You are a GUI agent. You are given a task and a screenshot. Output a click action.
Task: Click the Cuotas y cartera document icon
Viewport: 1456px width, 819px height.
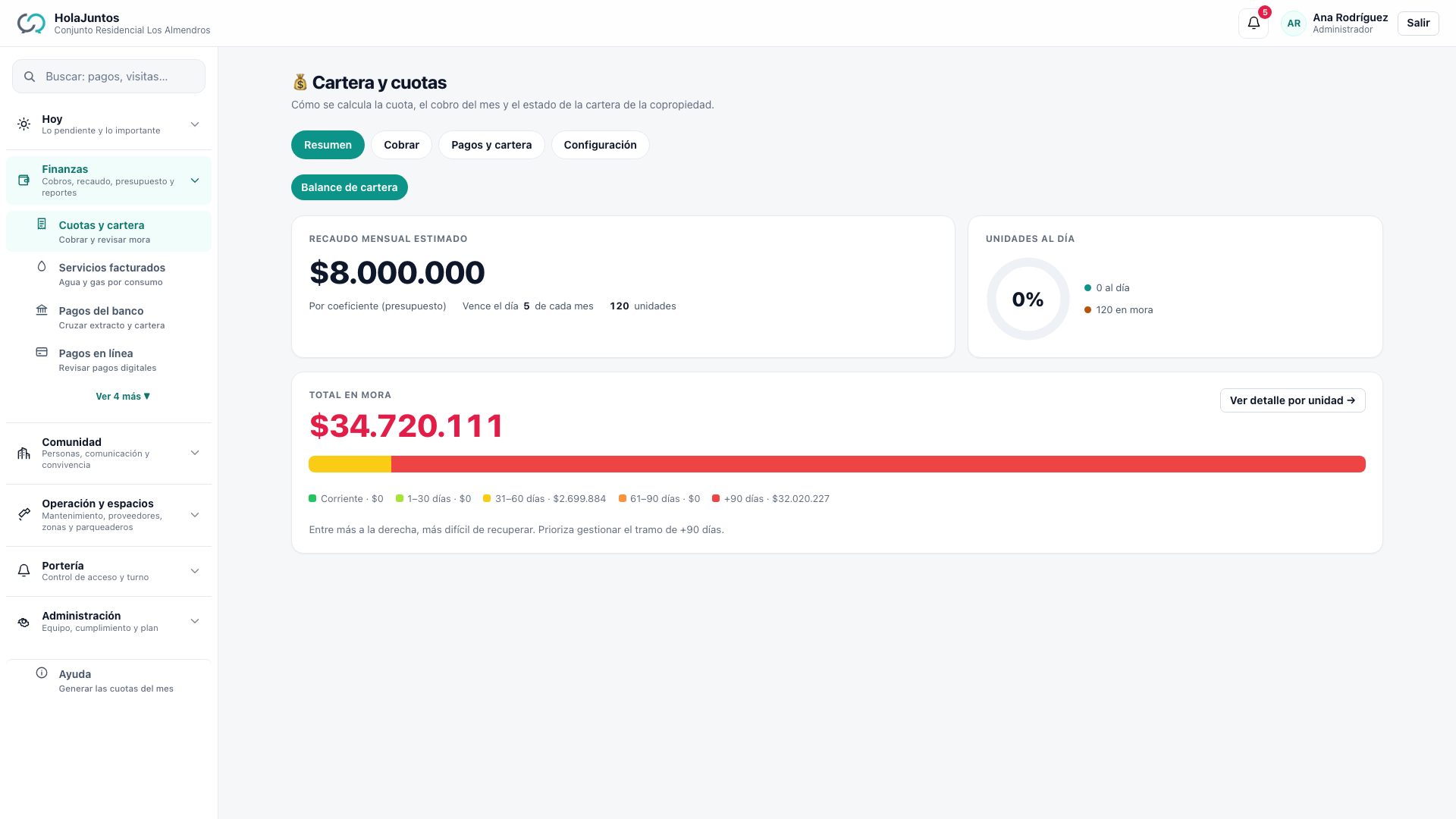(42, 224)
